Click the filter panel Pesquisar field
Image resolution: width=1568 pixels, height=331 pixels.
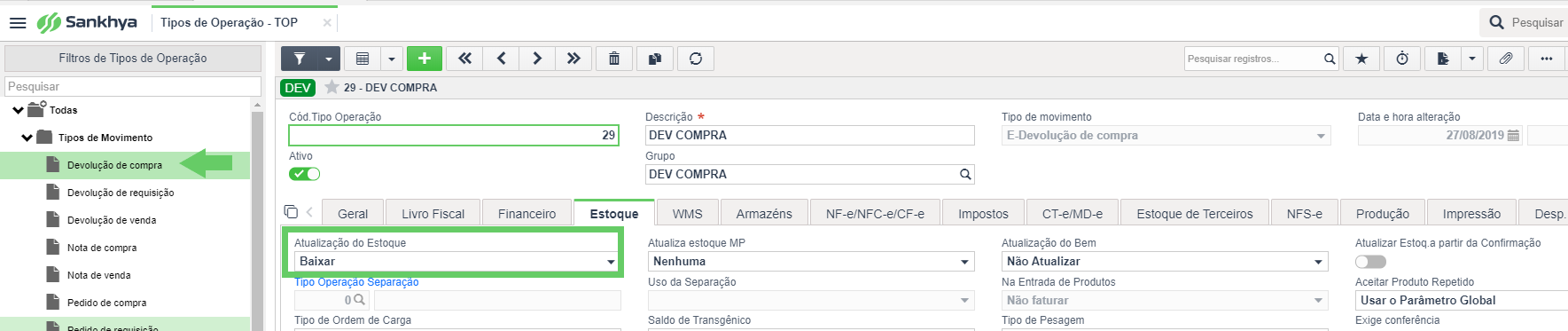(x=133, y=86)
